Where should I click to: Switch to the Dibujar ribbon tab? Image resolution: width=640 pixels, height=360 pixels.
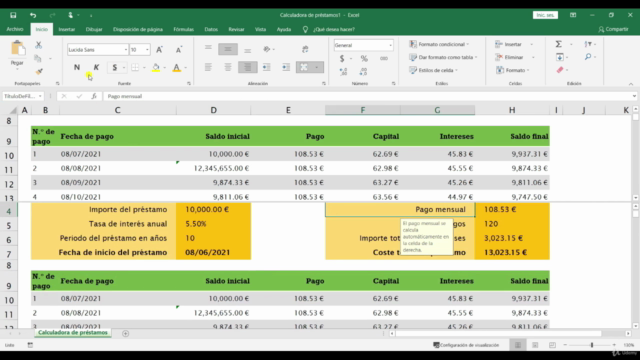point(94,29)
